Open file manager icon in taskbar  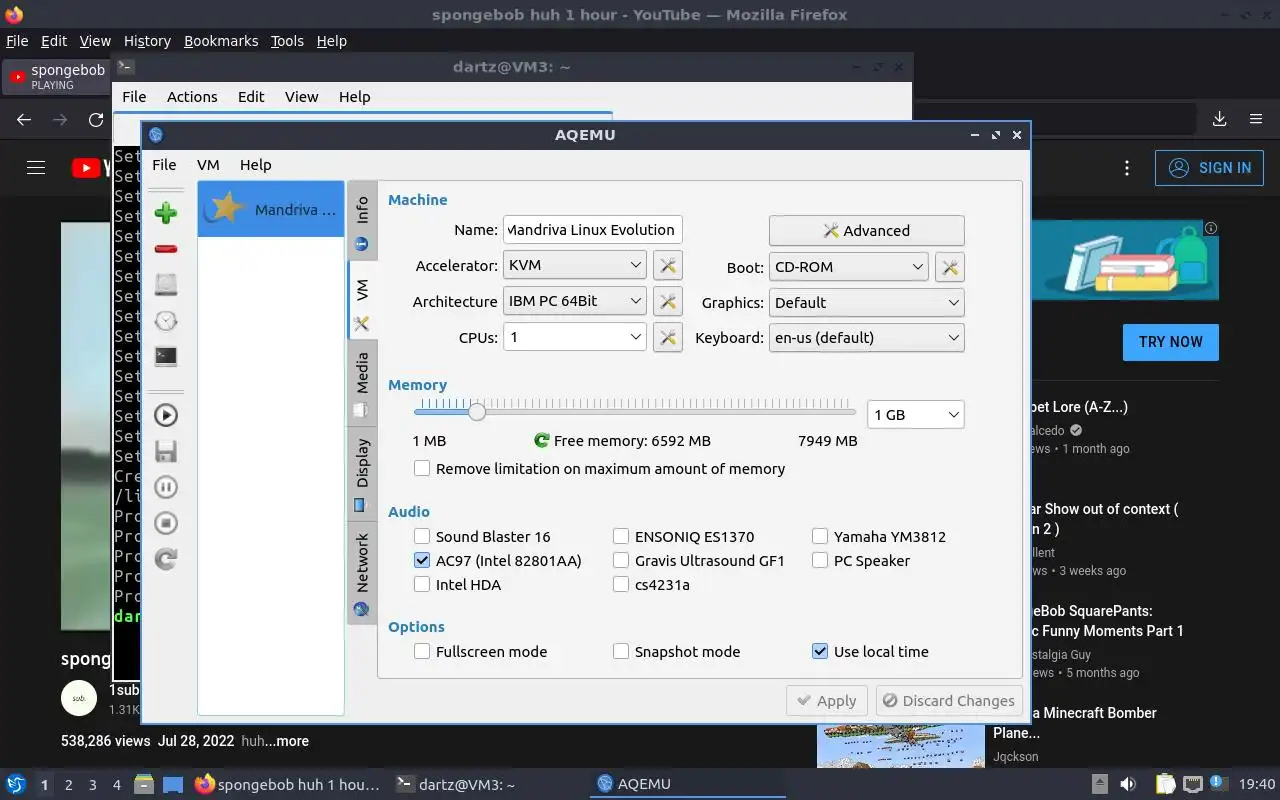coord(143,784)
